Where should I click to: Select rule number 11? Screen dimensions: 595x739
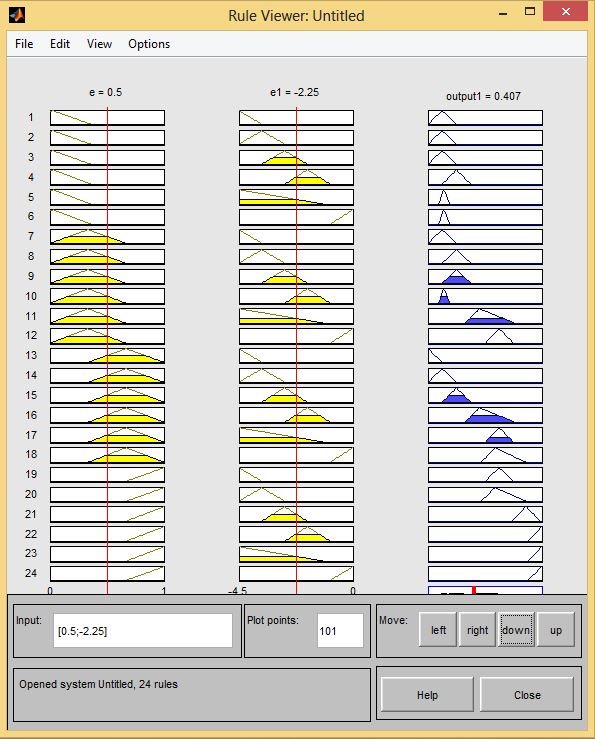pyautogui.click(x=31, y=316)
